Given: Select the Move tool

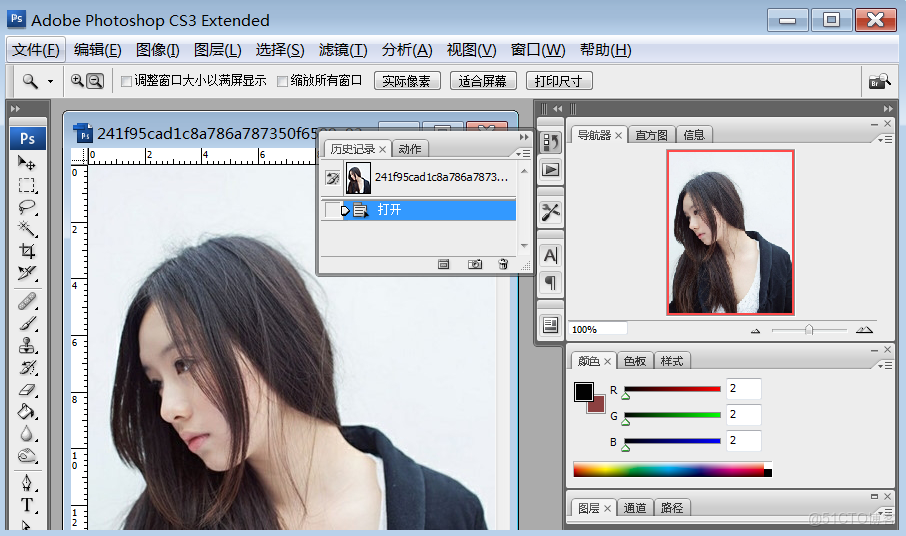Looking at the screenshot, I should click(27, 163).
